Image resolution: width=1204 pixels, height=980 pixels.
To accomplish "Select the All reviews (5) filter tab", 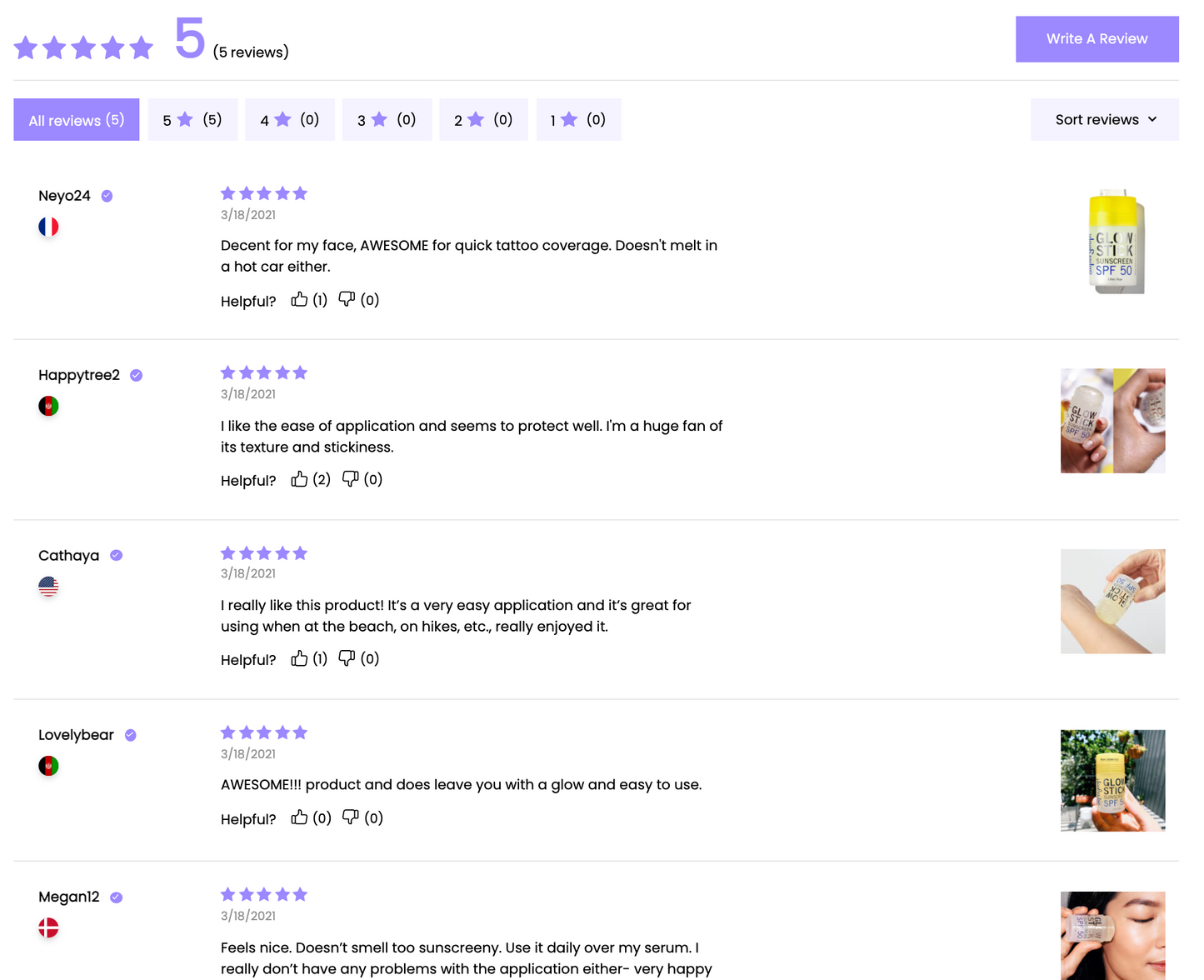I will point(76,120).
